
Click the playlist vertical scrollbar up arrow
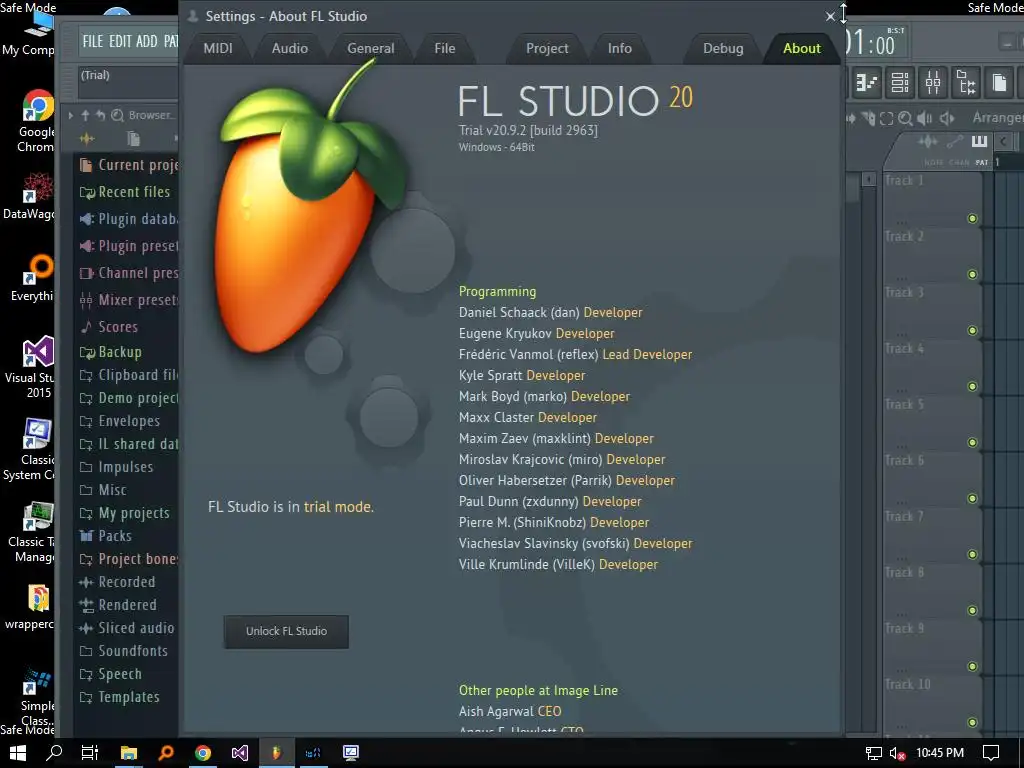pyautogui.click(x=869, y=179)
